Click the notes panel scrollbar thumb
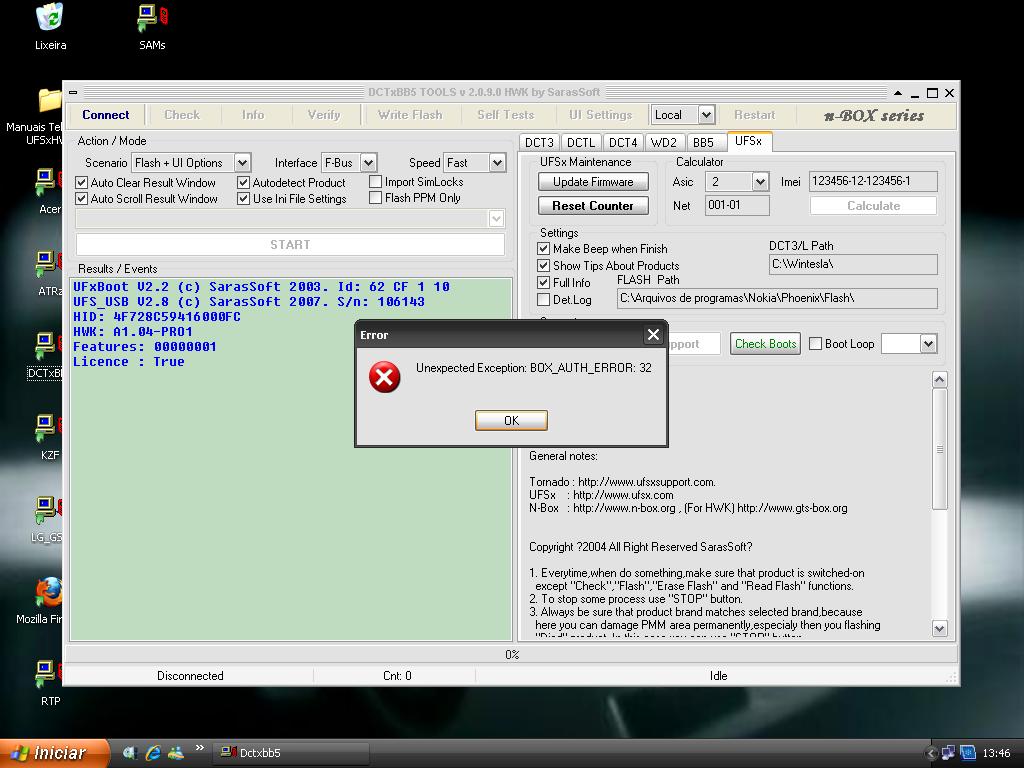This screenshot has width=1024, height=768. [940, 449]
